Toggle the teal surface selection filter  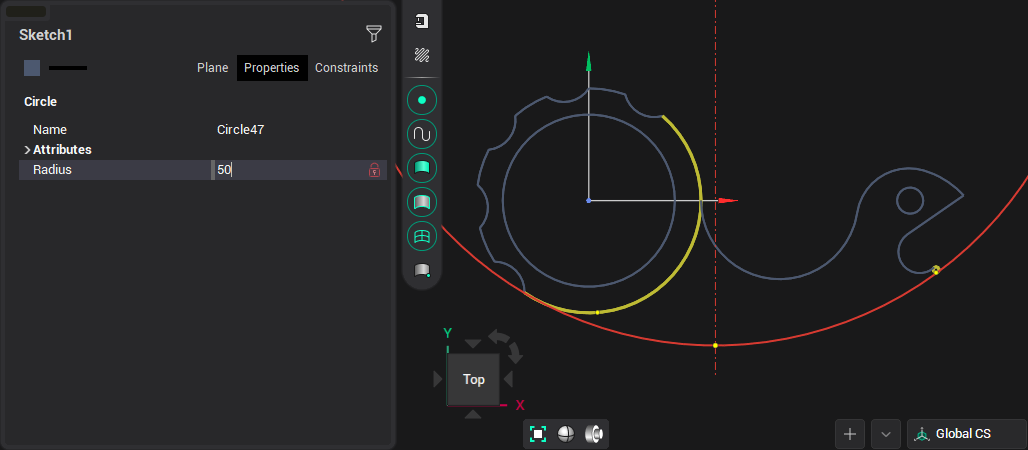click(422, 167)
